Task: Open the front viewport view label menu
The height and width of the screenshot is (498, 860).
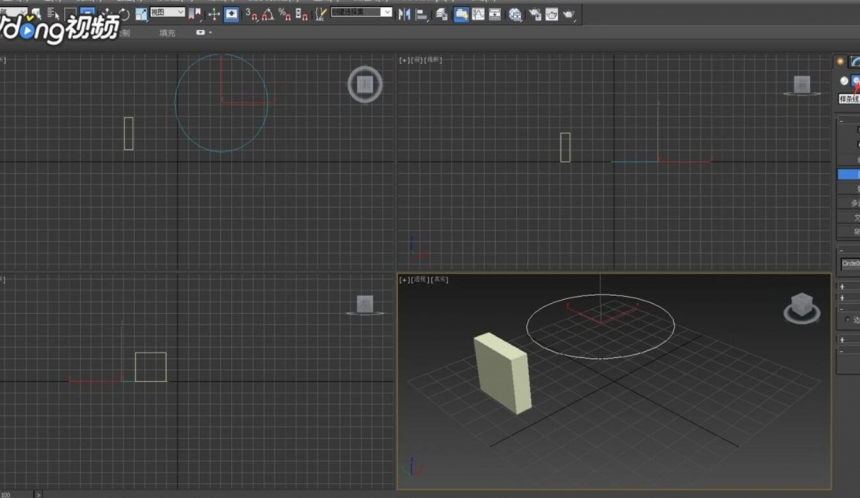Action: coord(416,60)
